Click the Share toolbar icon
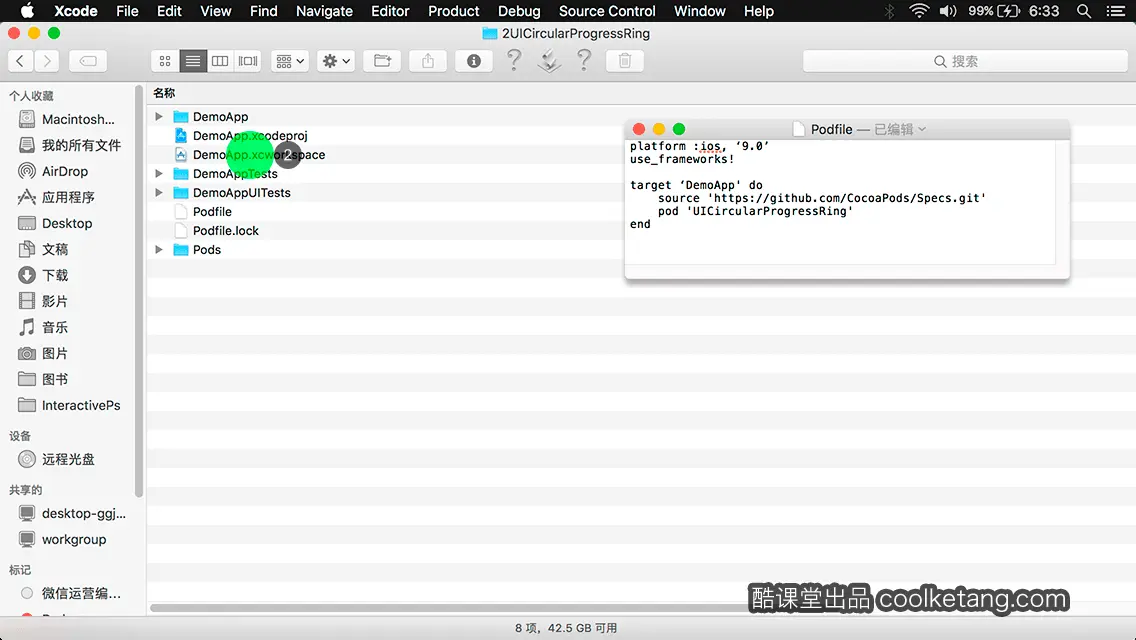 point(428,61)
